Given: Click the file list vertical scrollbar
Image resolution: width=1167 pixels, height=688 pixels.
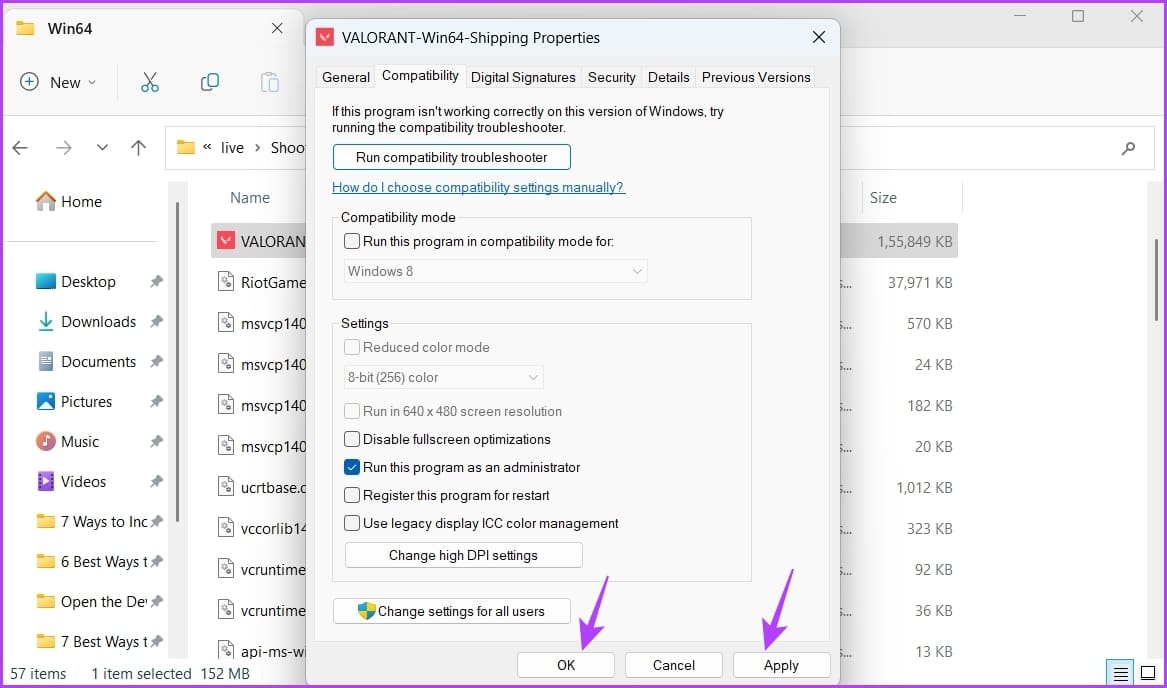Looking at the screenshot, I should pos(1156,281).
